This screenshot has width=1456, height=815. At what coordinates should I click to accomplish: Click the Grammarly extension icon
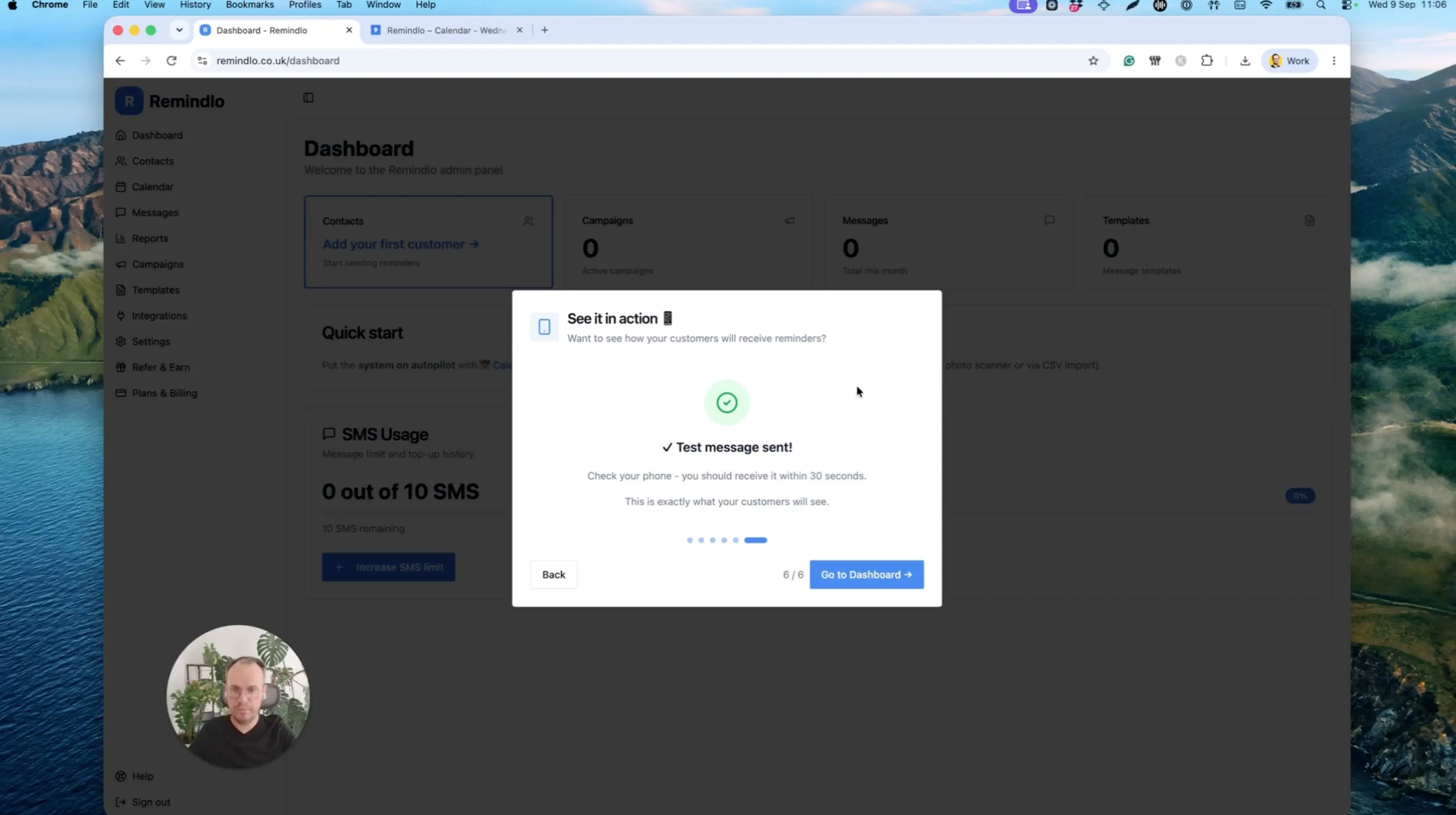click(1129, 61)
